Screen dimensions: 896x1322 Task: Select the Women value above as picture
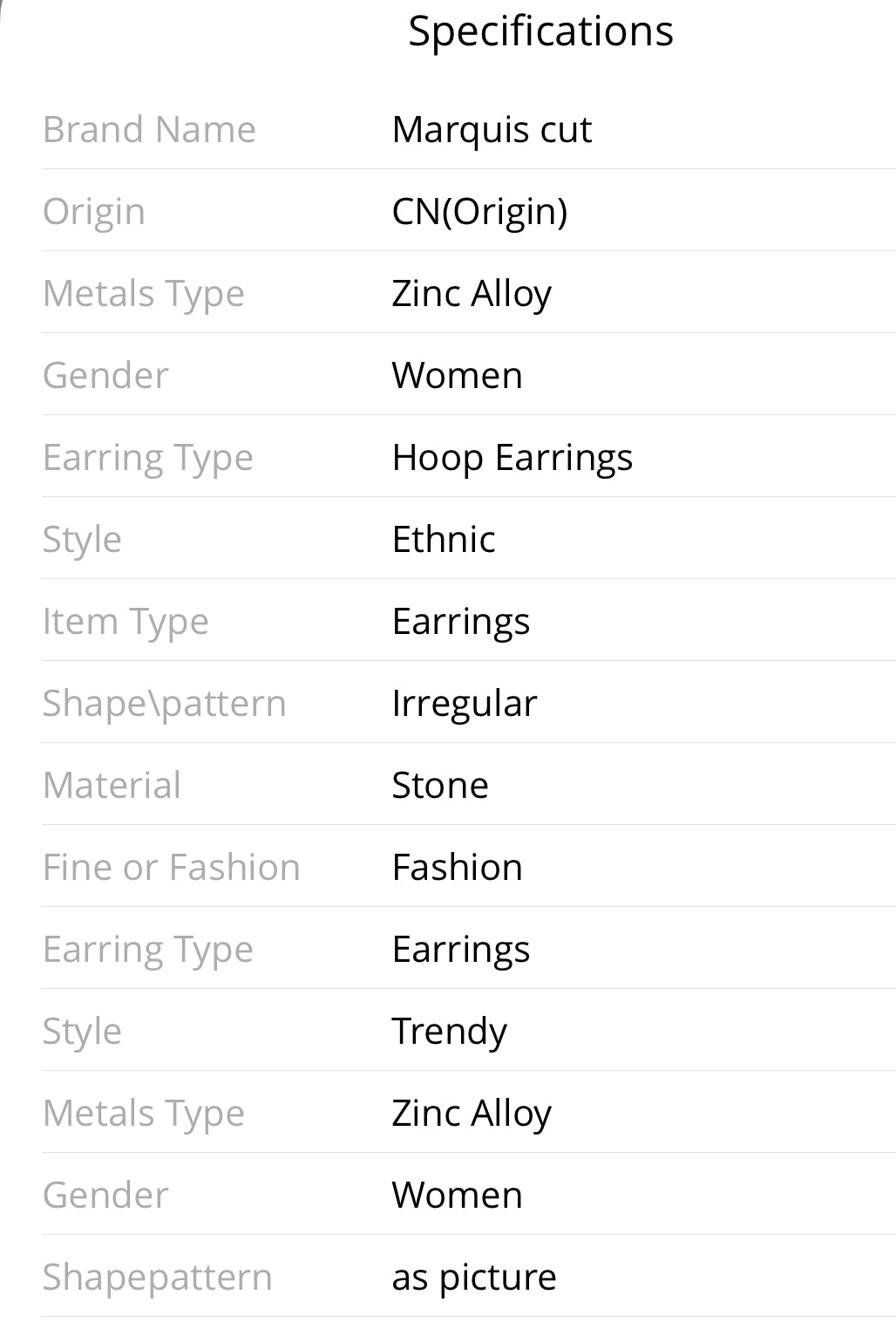point(458,1195)
